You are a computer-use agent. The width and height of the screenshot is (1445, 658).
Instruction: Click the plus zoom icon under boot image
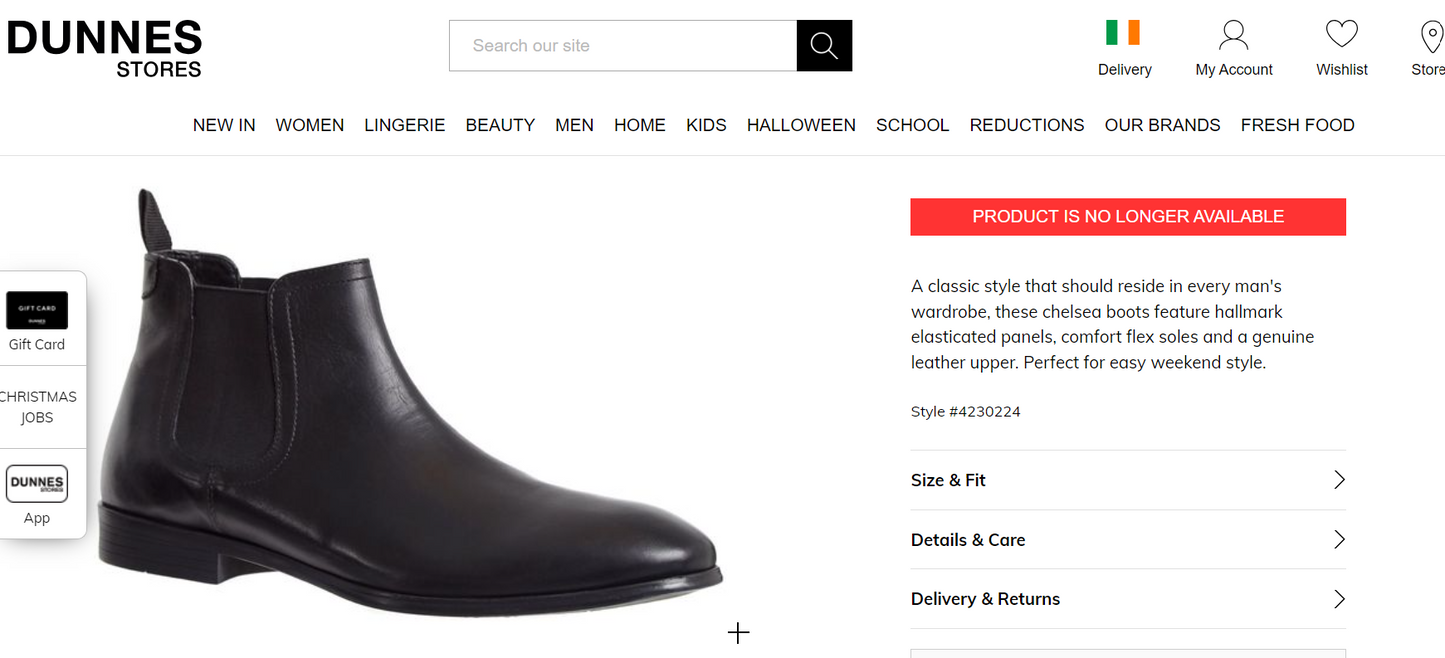[738, 632]
